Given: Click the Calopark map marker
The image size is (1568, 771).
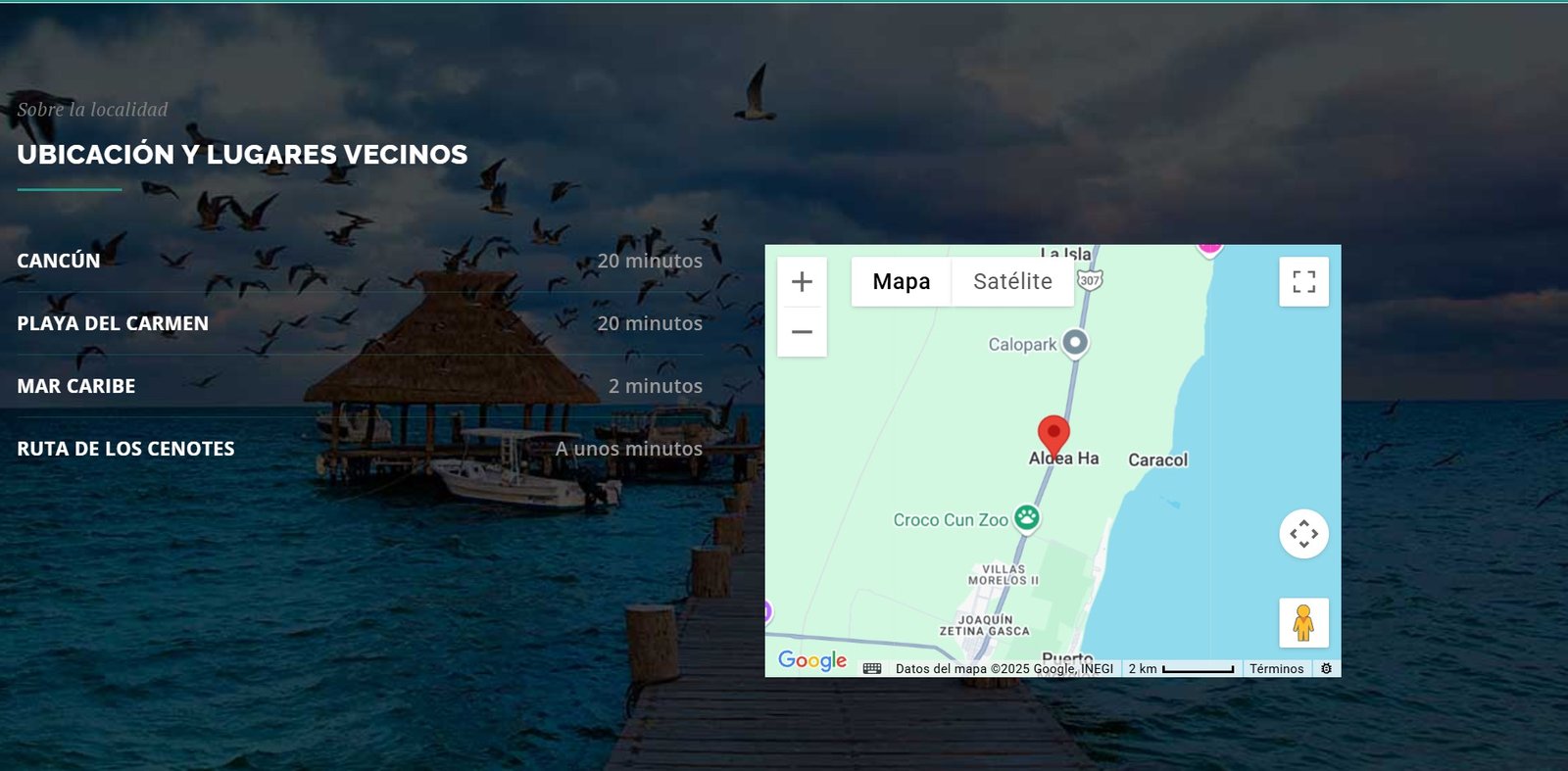Looking at the screenshot, I should point(1076,343).
